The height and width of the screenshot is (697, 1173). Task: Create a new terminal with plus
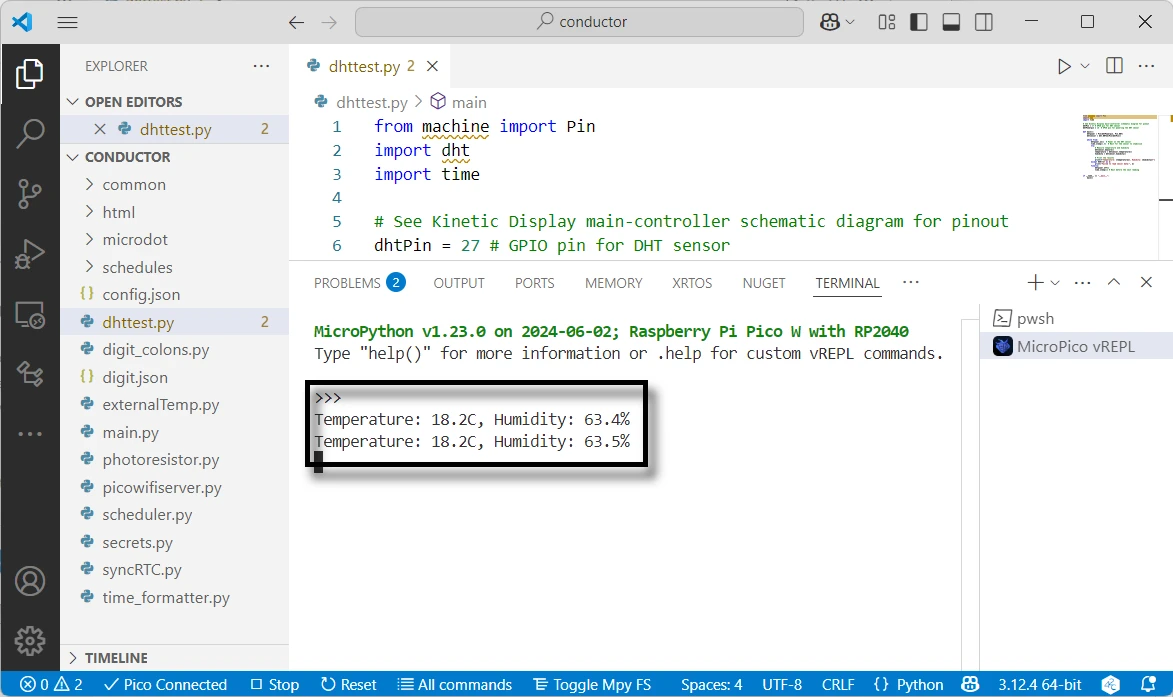click(1035, 282)
